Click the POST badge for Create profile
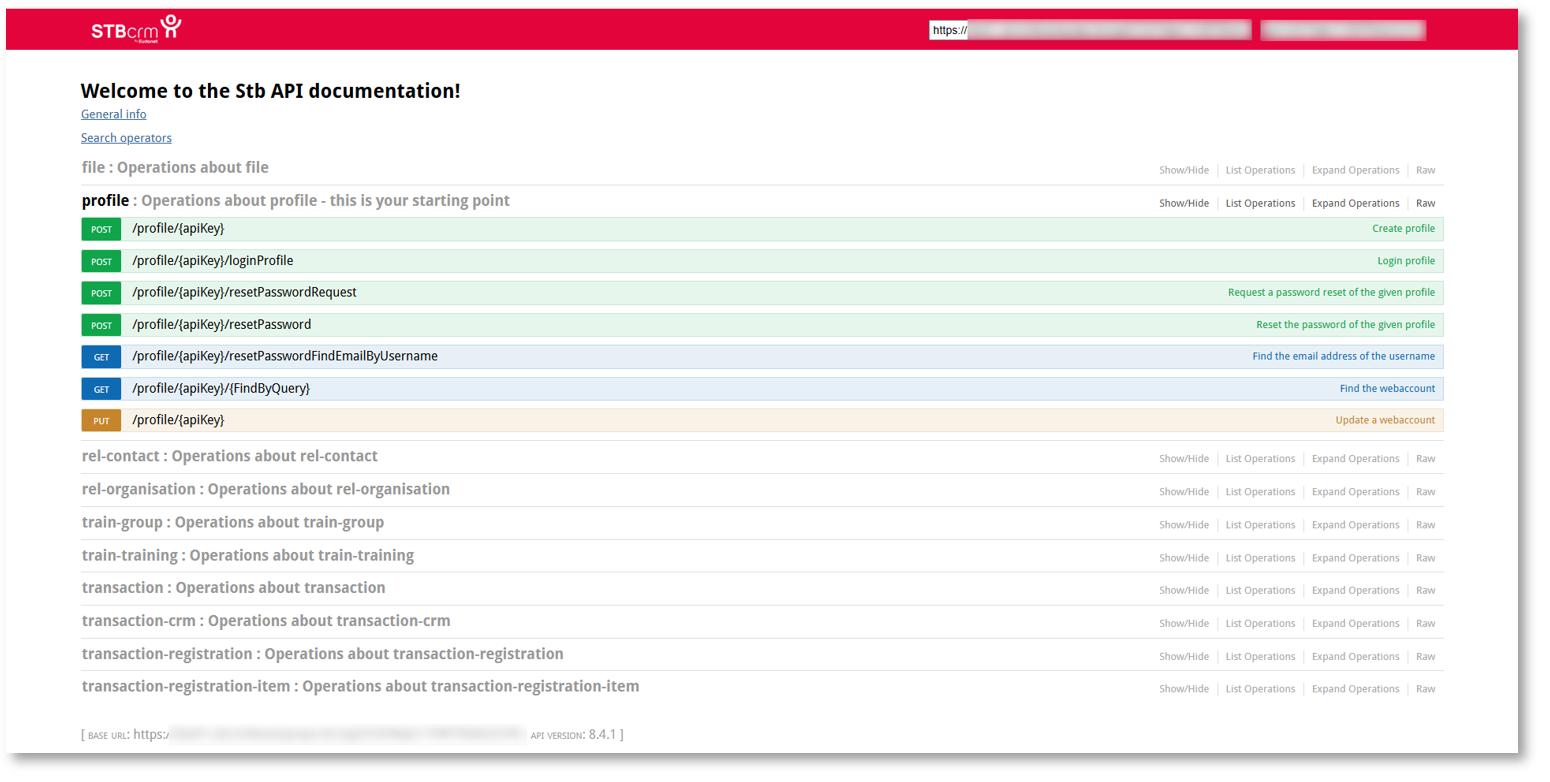Image resolution: width=1550 pixels, height=782 pixels. [x=101, y=229]
